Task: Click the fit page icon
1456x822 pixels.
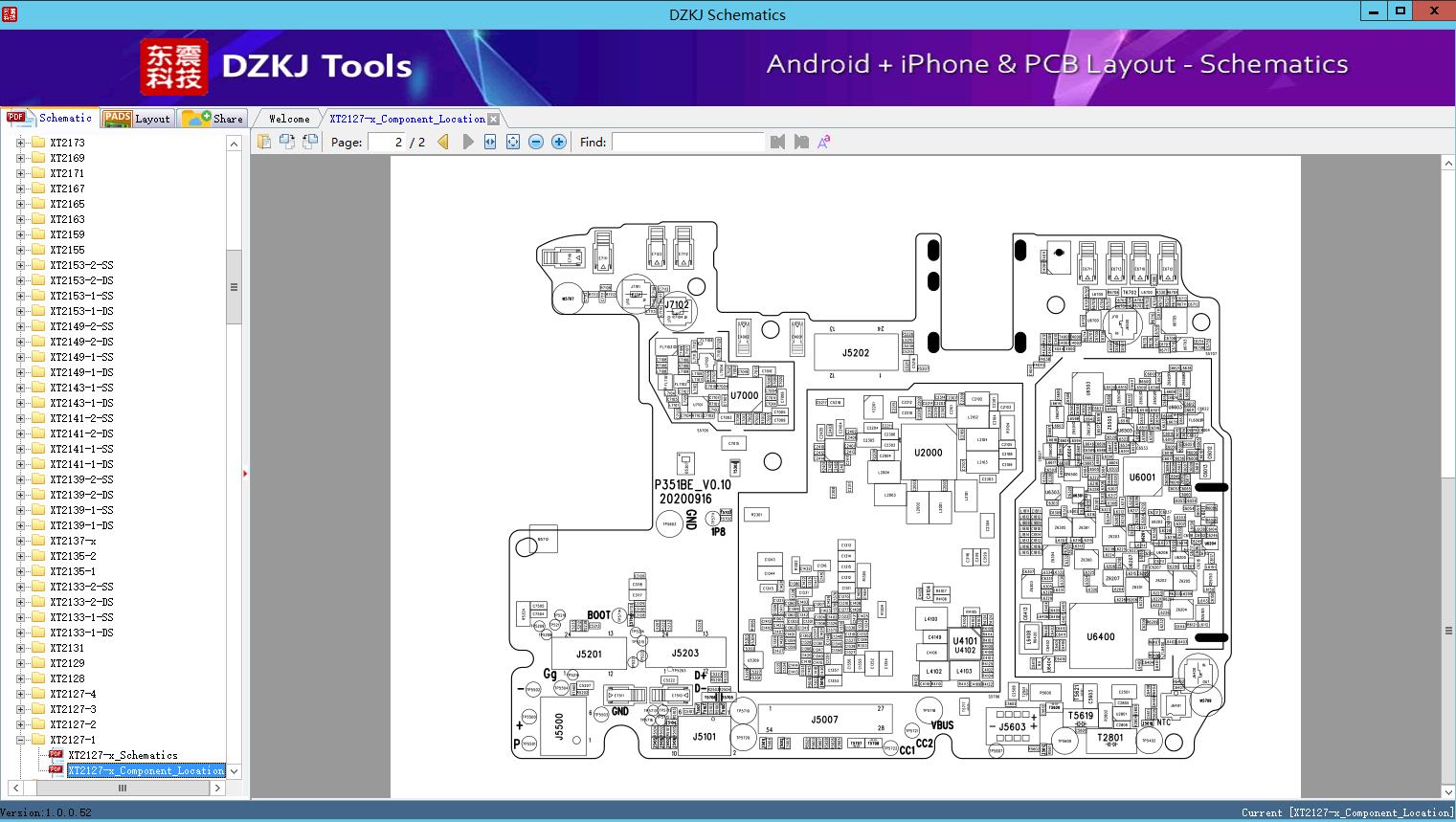Action: [513, 142]
